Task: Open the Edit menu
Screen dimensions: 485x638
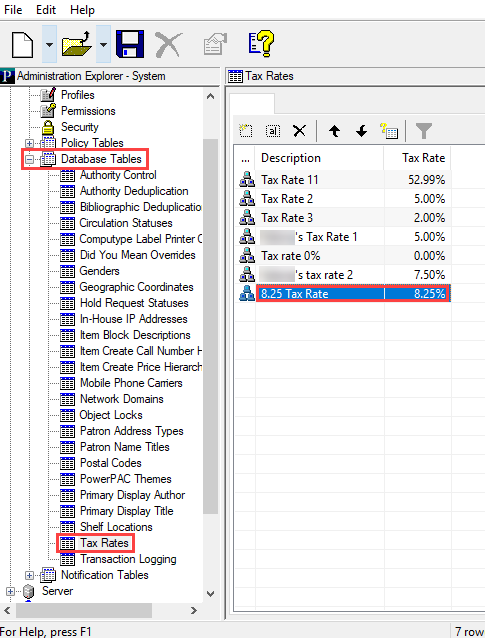Action: (x=46, y=9)
